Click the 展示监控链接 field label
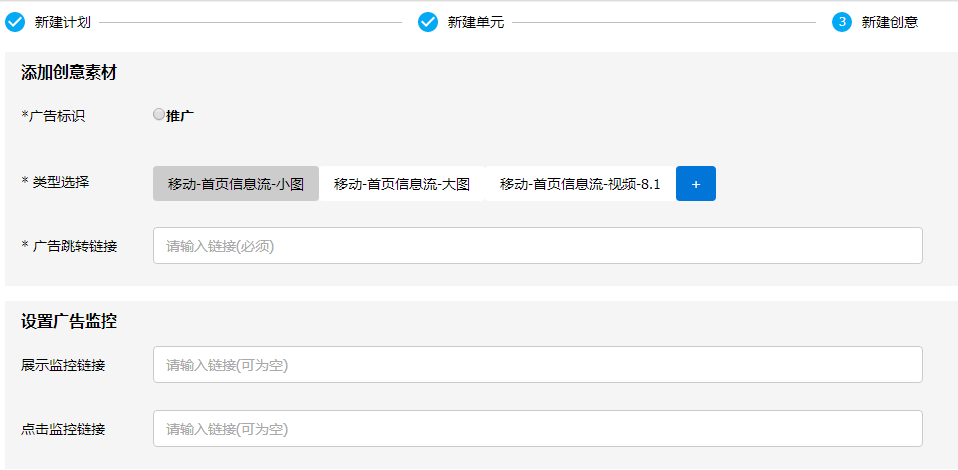This screenshot has height=470, width=958. coord(63,365)
